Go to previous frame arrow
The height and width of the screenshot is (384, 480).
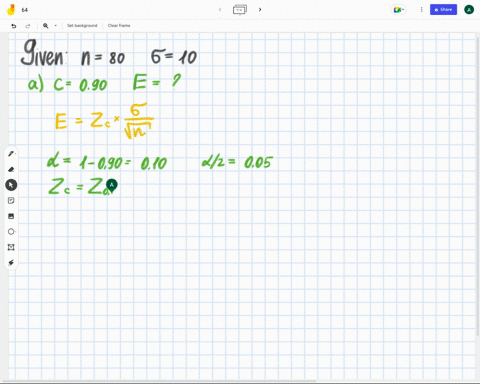click(x=220, y=10)
